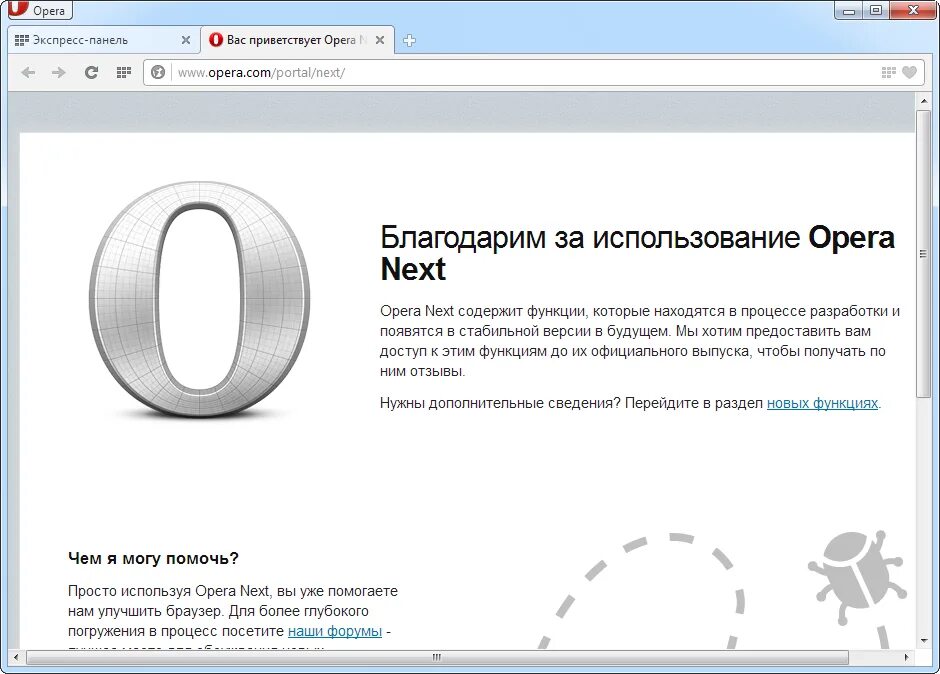Focus the address bar with www.opera.com/portal/next/
Screen dimensions: 940x674
[534, 73]
